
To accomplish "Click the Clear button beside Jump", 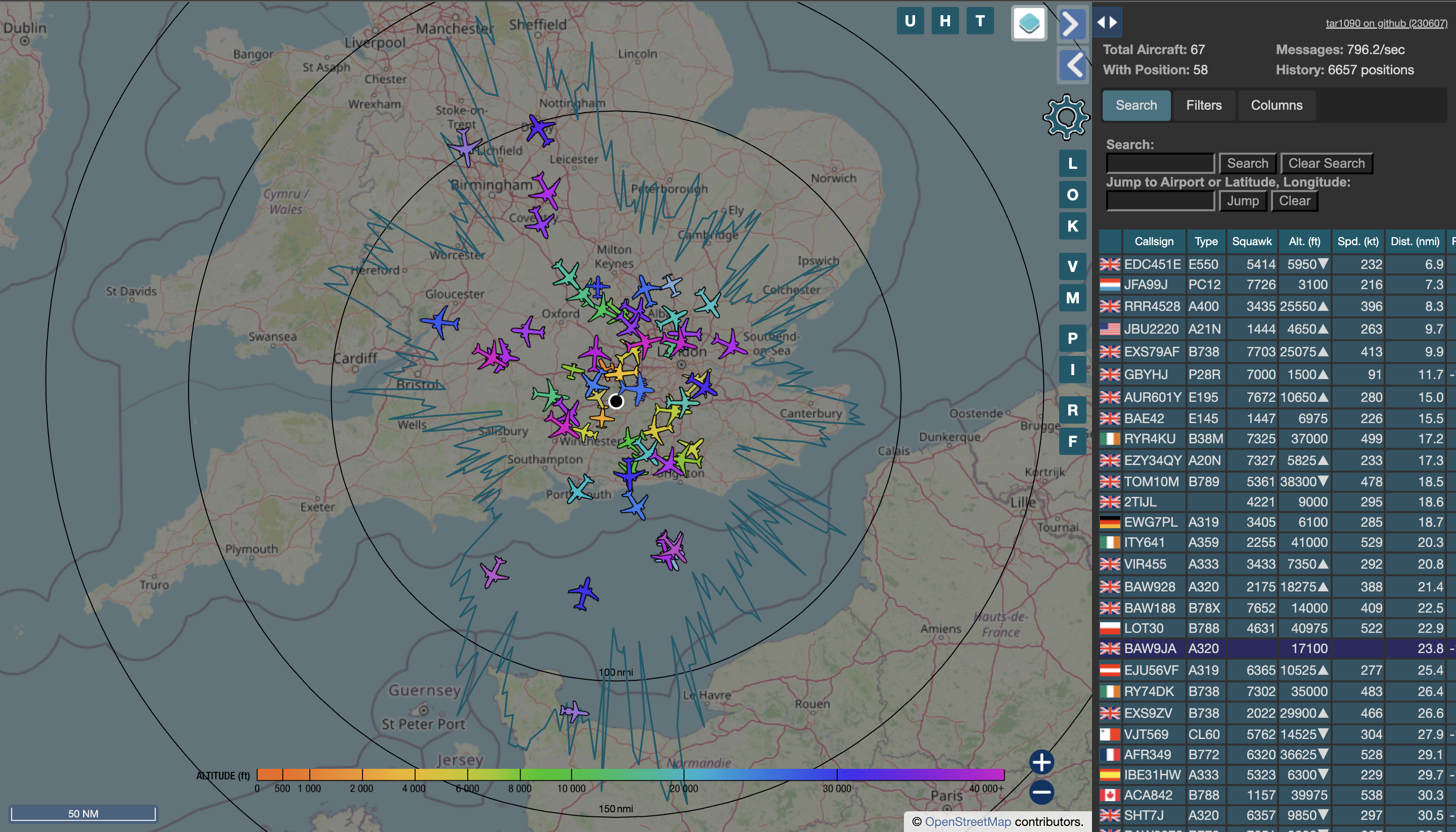I will [1294, 201].
